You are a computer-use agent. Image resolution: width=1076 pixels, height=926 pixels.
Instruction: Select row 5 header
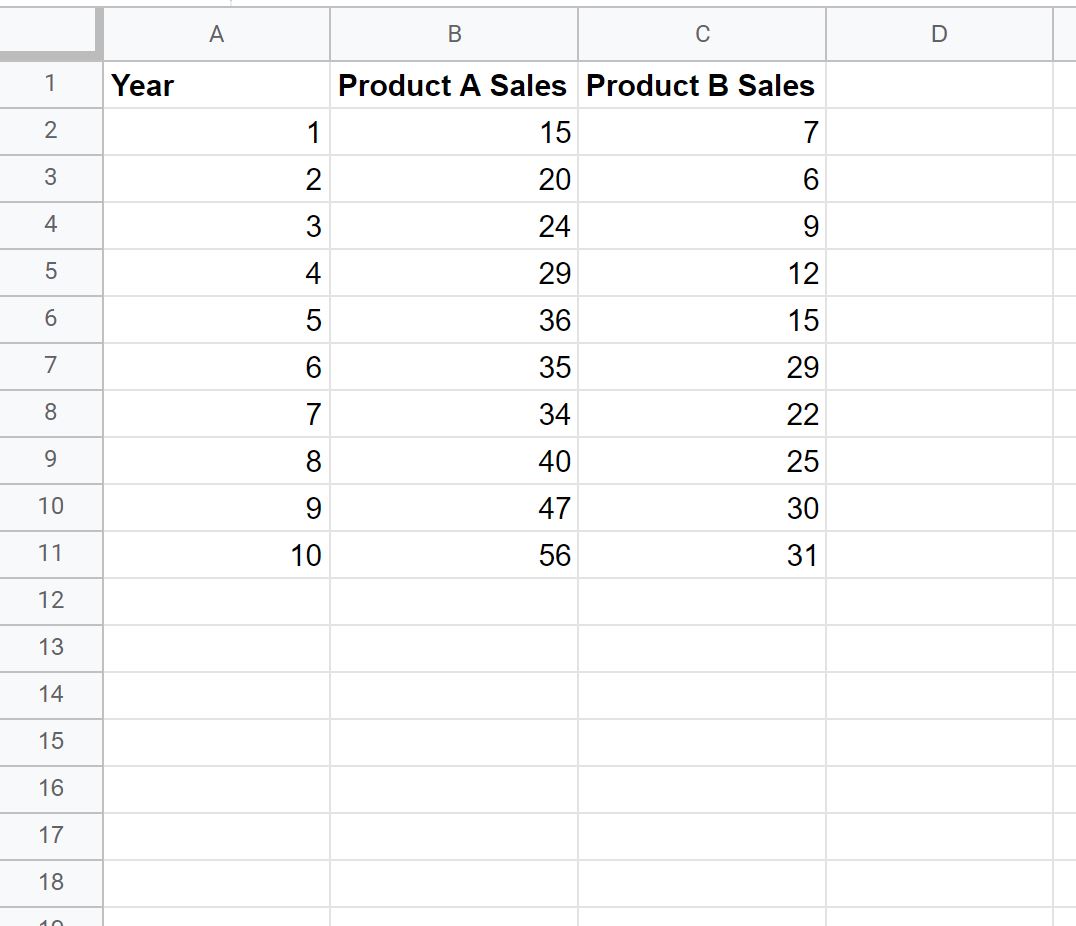click(x=50, y=273)
